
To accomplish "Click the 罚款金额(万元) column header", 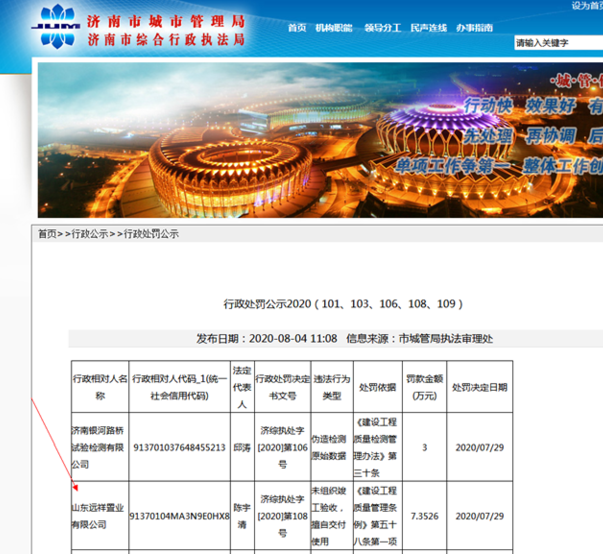I will [x=425, y=387].
